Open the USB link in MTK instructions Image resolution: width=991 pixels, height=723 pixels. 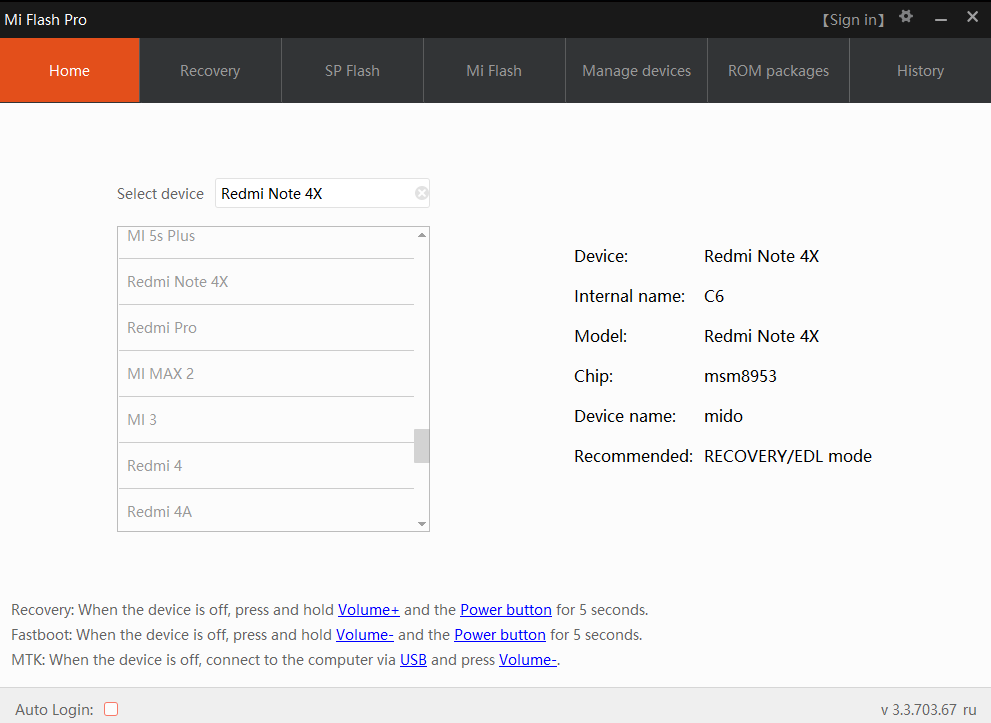413,660
